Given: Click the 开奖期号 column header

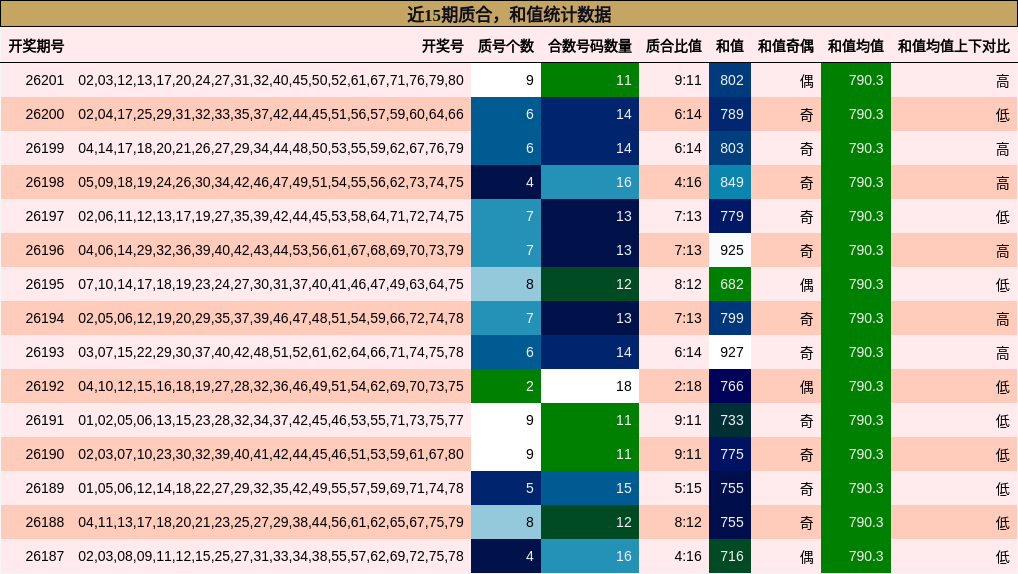Looking at the screenshot, I should pyautogui.click(x=36, y=46).
